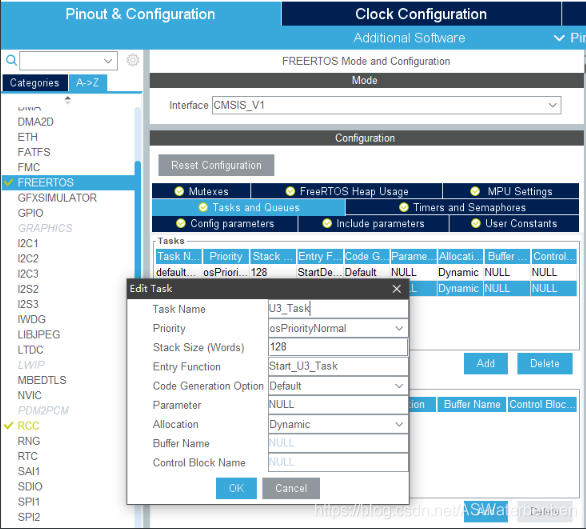Click the search magnifier icon
This screenshot has height=529, width=586.
11,60
